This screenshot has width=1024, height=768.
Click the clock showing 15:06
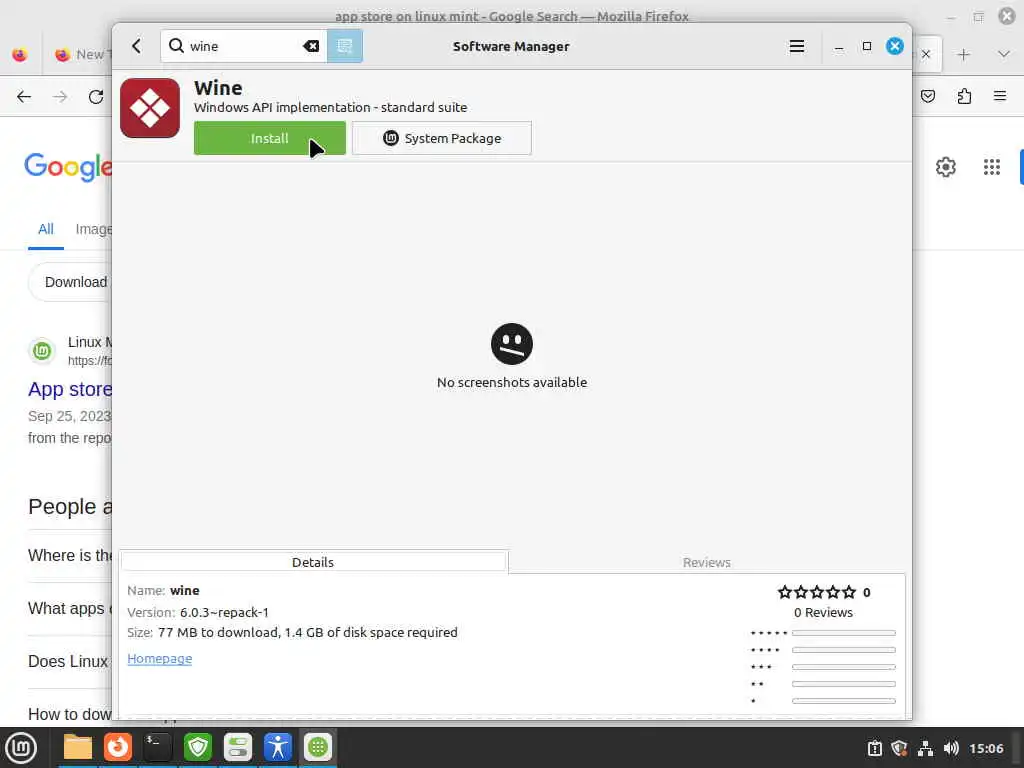[986, 748]
